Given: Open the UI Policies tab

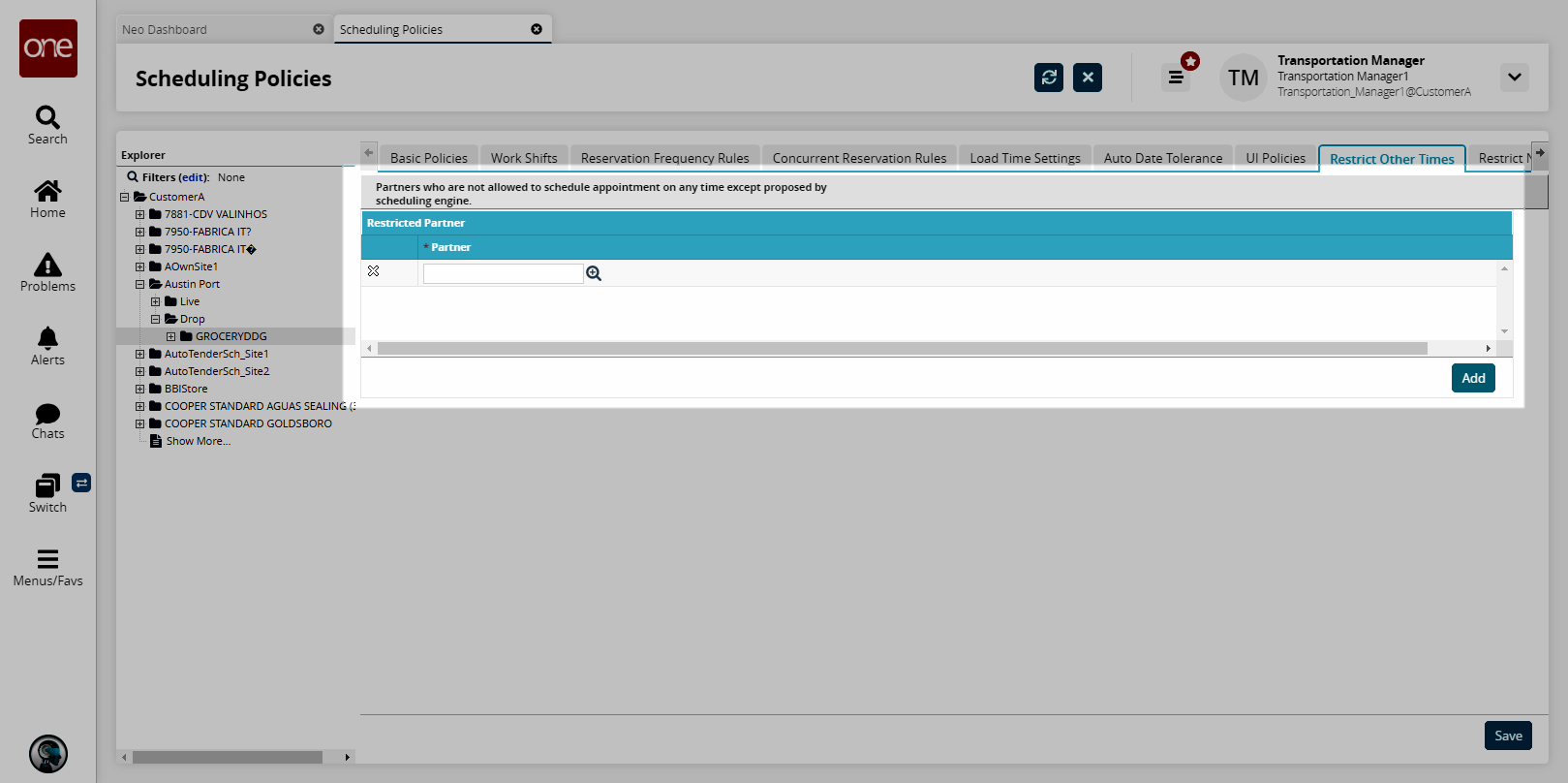Looking at the screenshot, I should 1276,158.
